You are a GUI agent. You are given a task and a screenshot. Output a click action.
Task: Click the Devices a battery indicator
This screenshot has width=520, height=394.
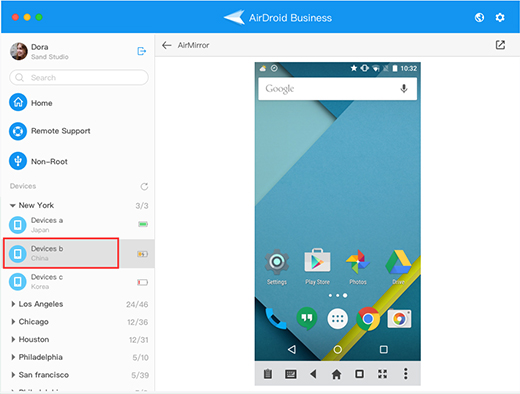(143, 224)
